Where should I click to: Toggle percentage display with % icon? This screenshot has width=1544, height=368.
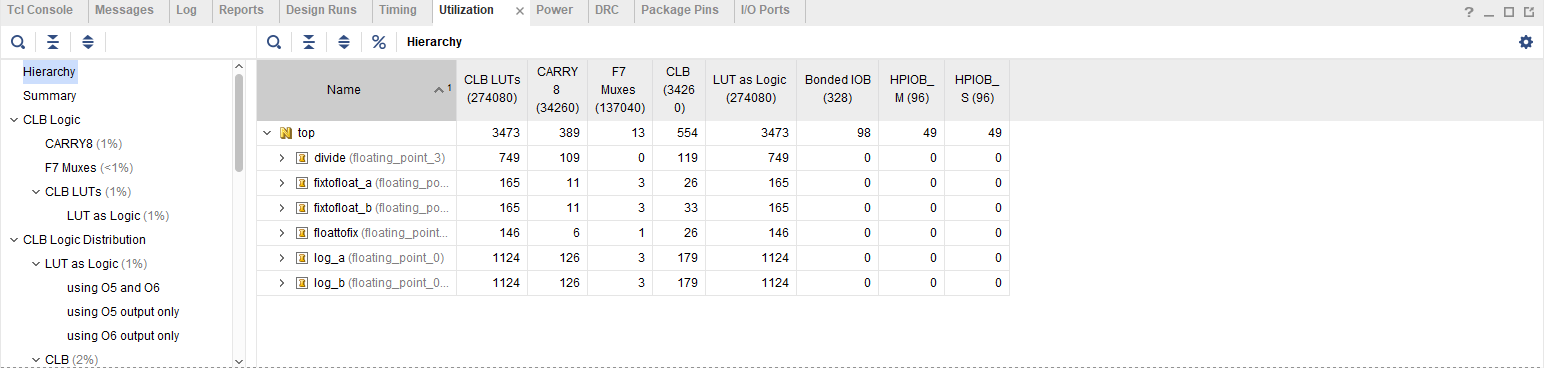tap(379, 42)
